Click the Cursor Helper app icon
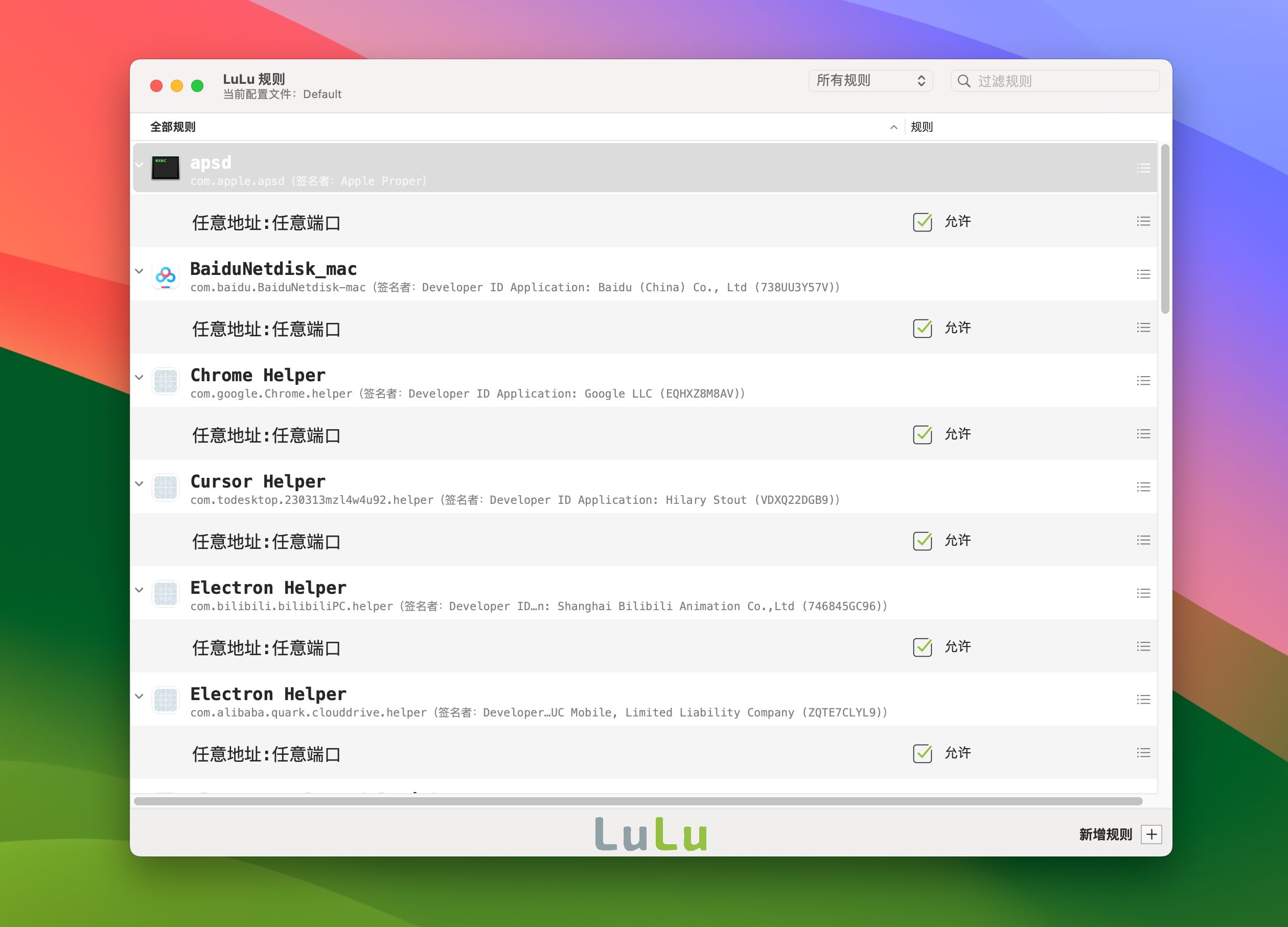 pos(165,487)
